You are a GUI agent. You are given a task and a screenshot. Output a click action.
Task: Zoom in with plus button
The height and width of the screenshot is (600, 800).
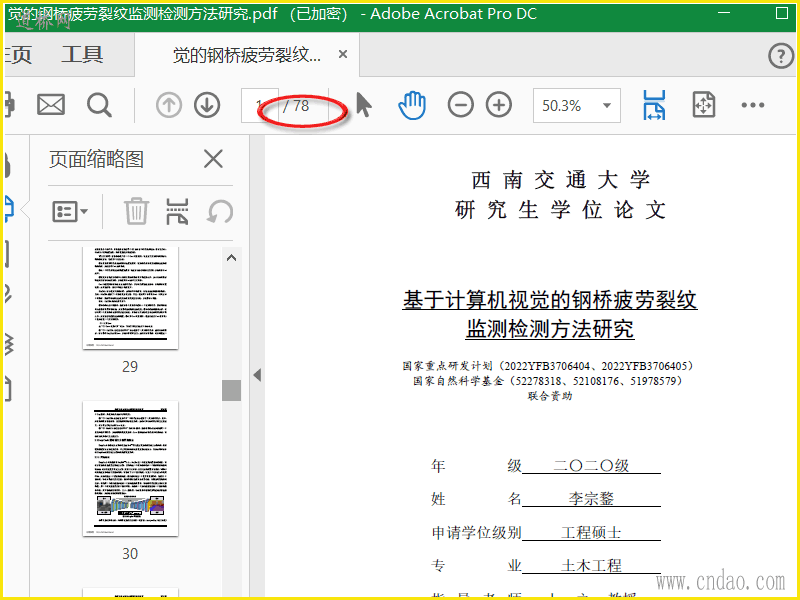[498, 105]
